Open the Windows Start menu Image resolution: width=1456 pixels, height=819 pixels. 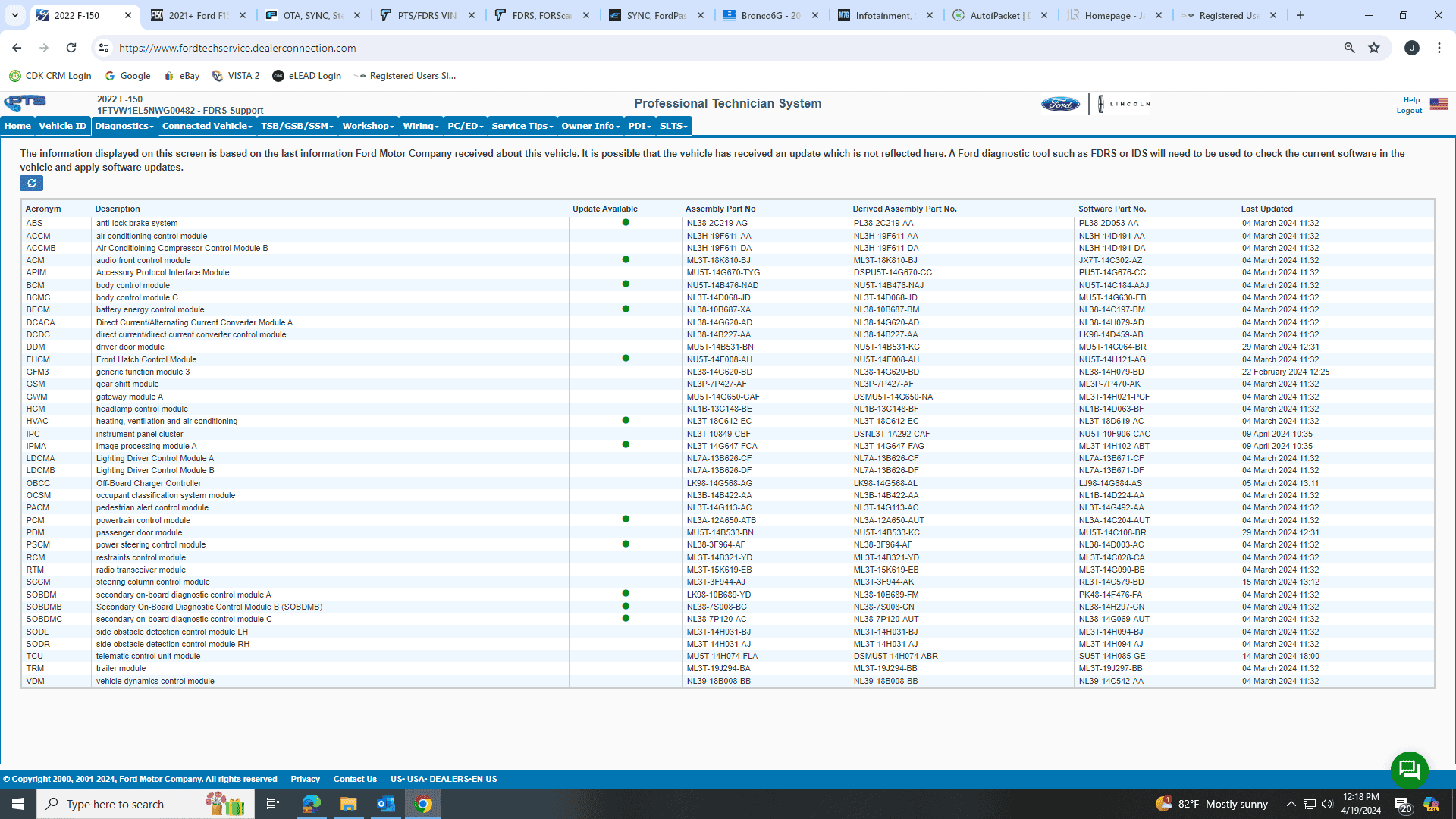coord(18,804)
